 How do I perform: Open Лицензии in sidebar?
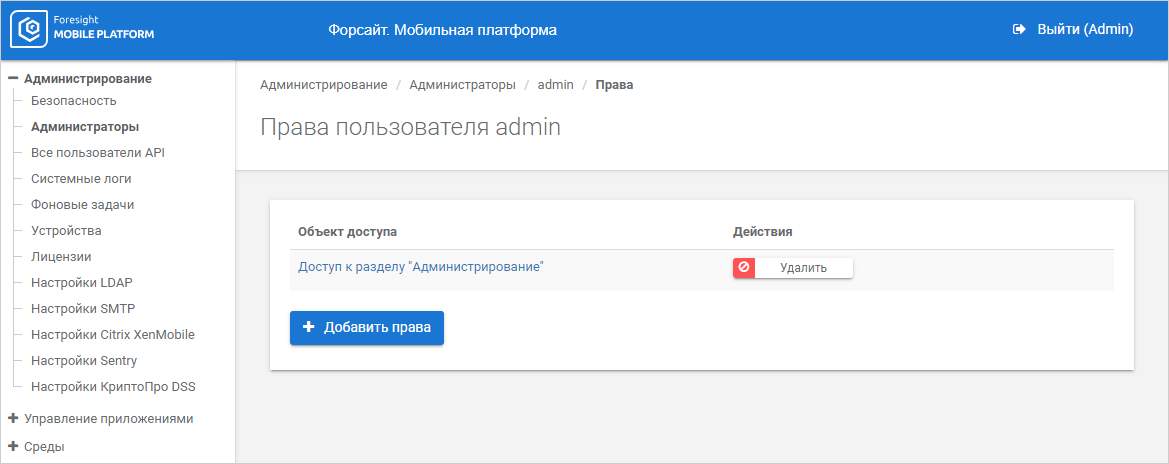(61, 257)
